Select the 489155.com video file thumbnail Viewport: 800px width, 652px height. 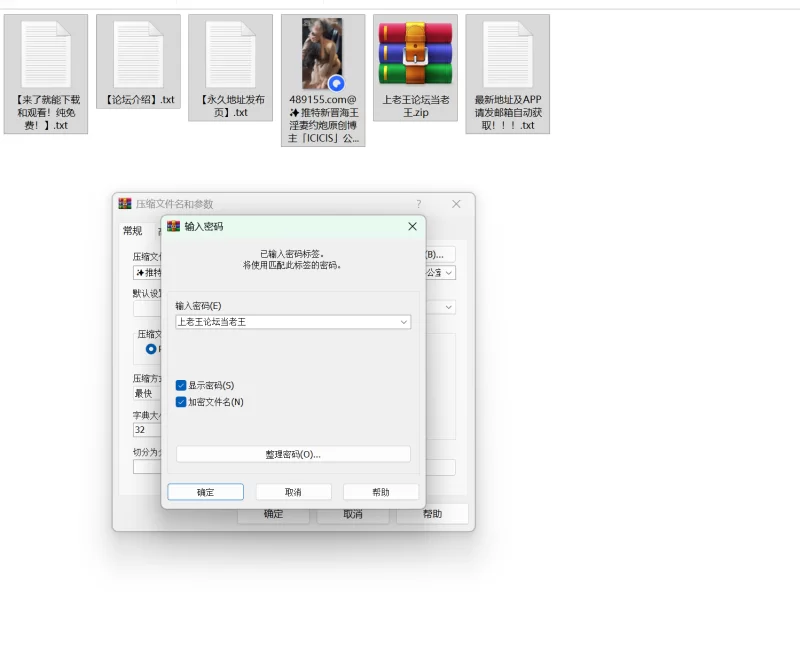(322, 54)
